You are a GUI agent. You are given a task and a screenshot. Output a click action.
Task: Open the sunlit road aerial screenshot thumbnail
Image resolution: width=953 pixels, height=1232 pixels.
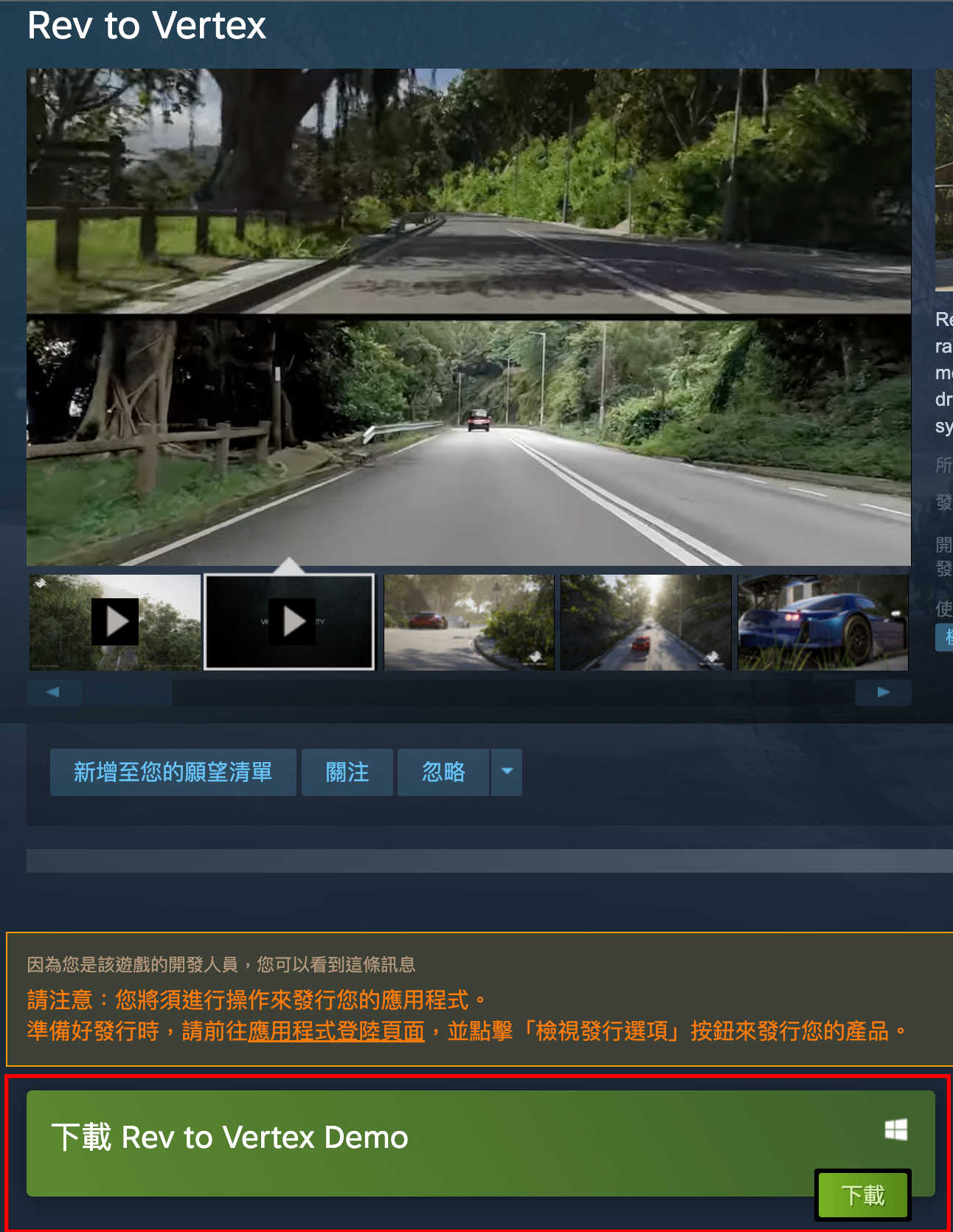pos(646,622)
